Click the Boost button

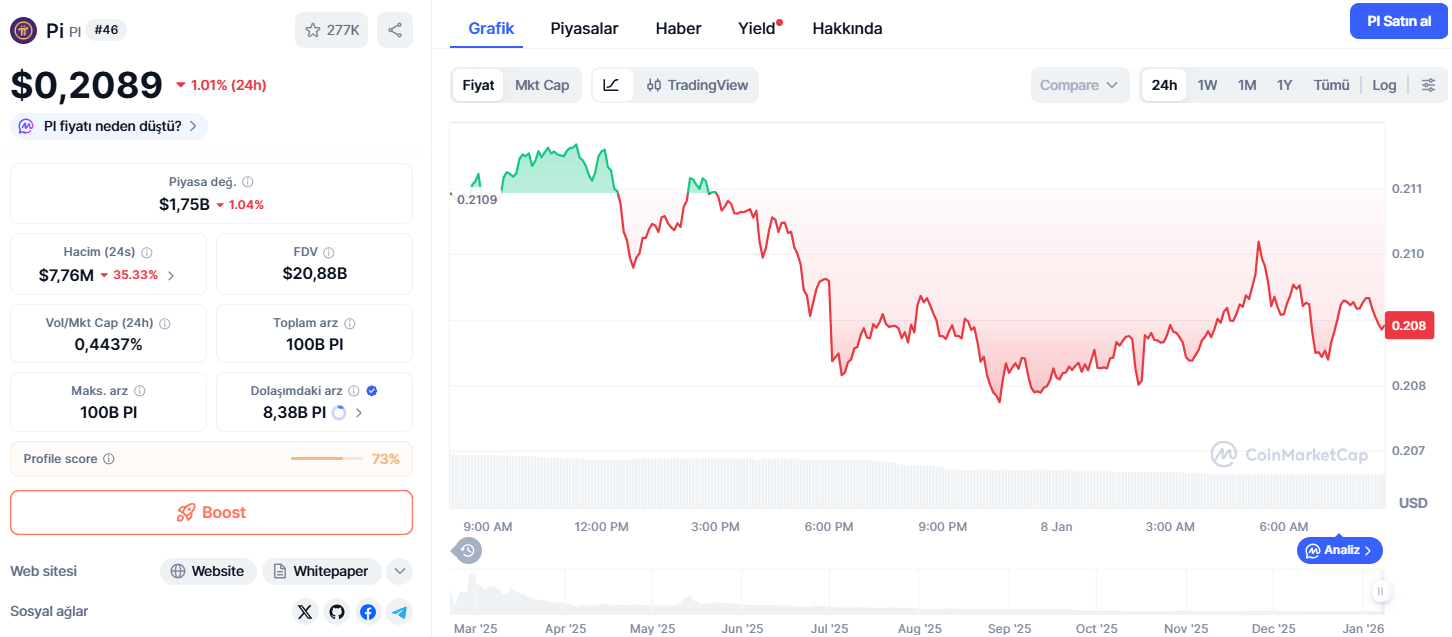tap(211, 512)
